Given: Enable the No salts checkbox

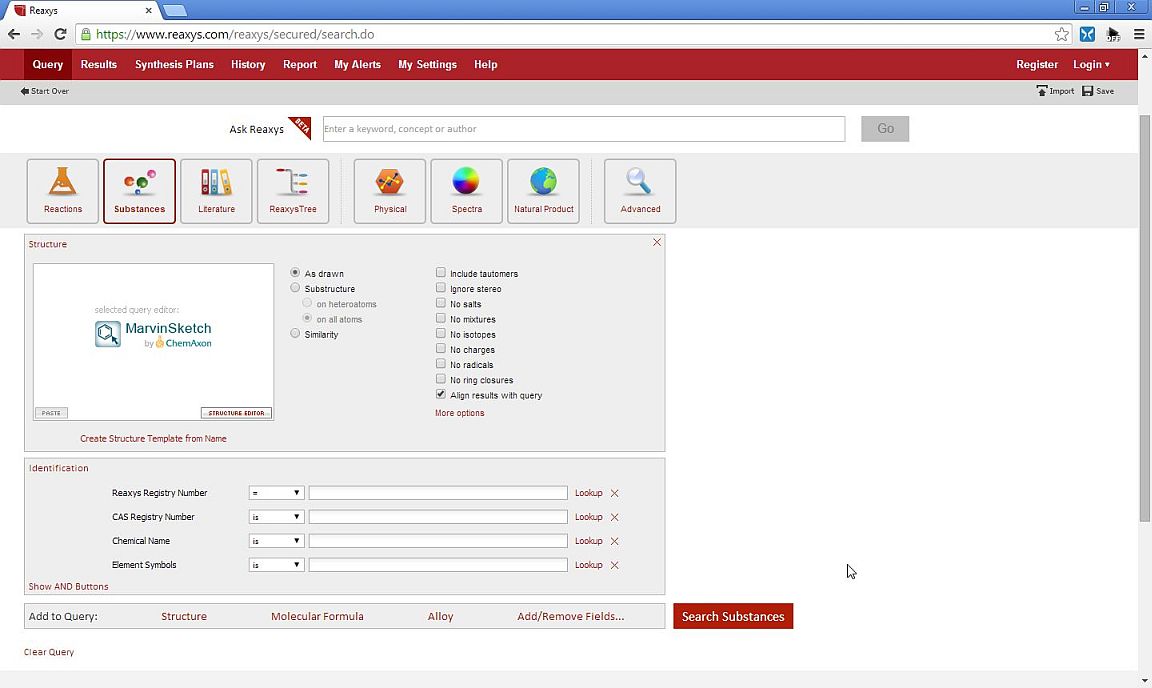Looking at the screenshot, I should [441, 303].
